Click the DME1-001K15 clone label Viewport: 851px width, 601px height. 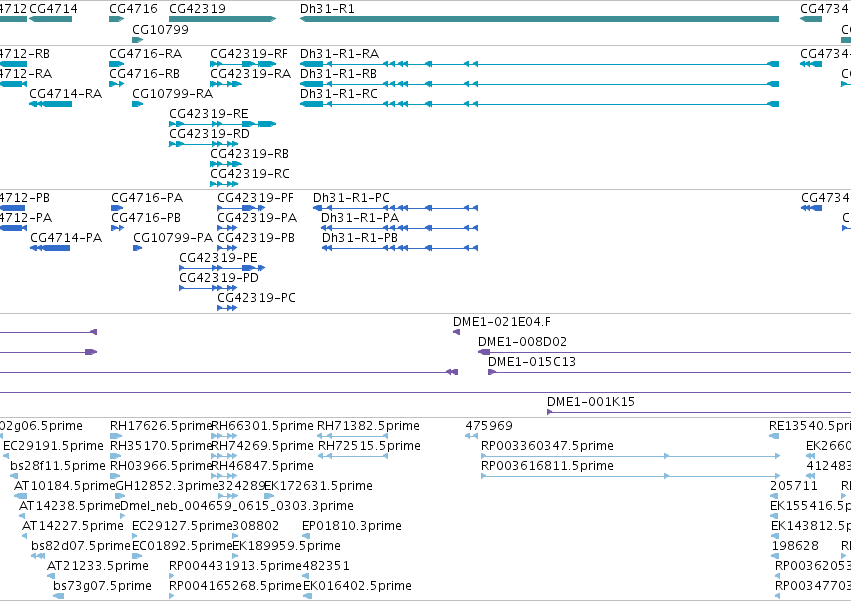(591, 402)
